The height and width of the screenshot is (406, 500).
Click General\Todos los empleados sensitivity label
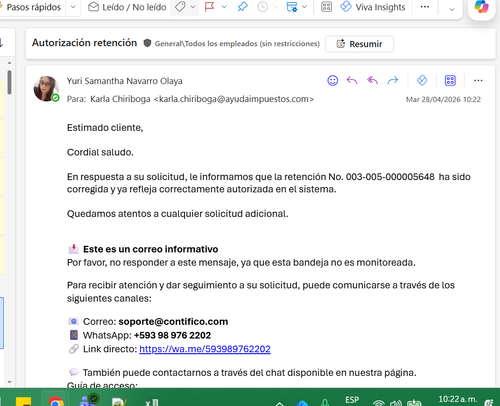237,44
